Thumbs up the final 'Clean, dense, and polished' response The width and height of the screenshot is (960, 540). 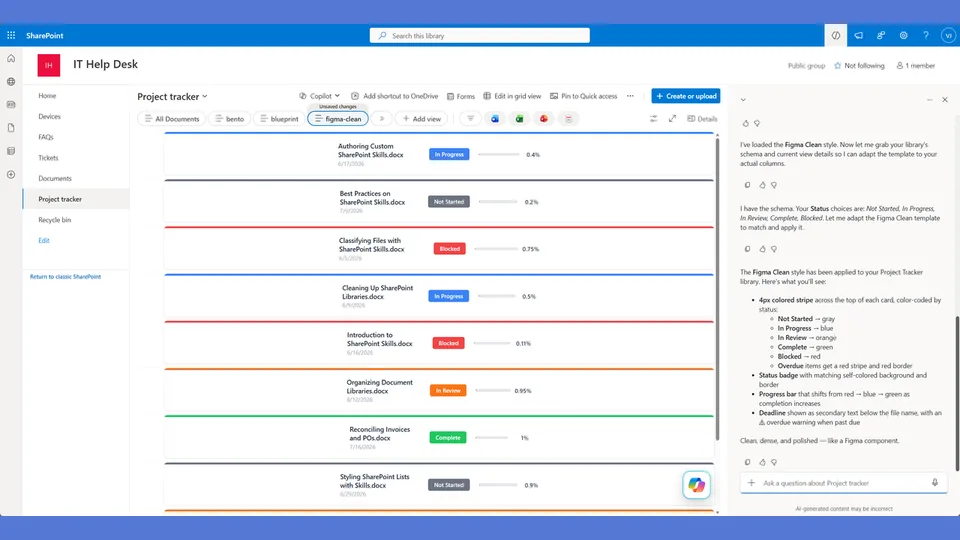pos(762,462)
